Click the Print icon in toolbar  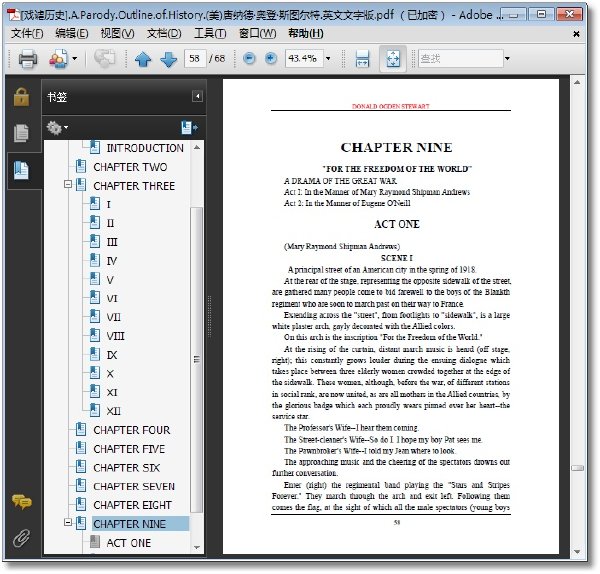click(28, 59)
